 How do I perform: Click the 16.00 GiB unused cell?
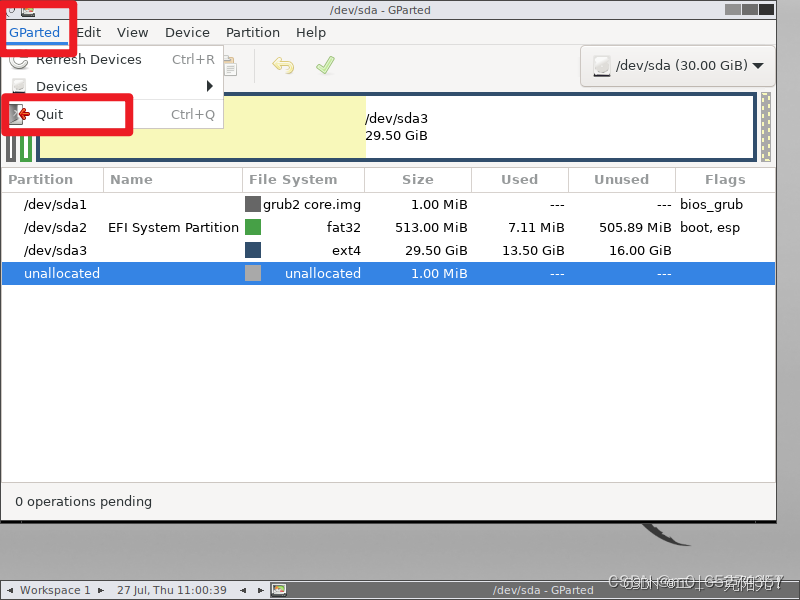[x=640, y=251]
